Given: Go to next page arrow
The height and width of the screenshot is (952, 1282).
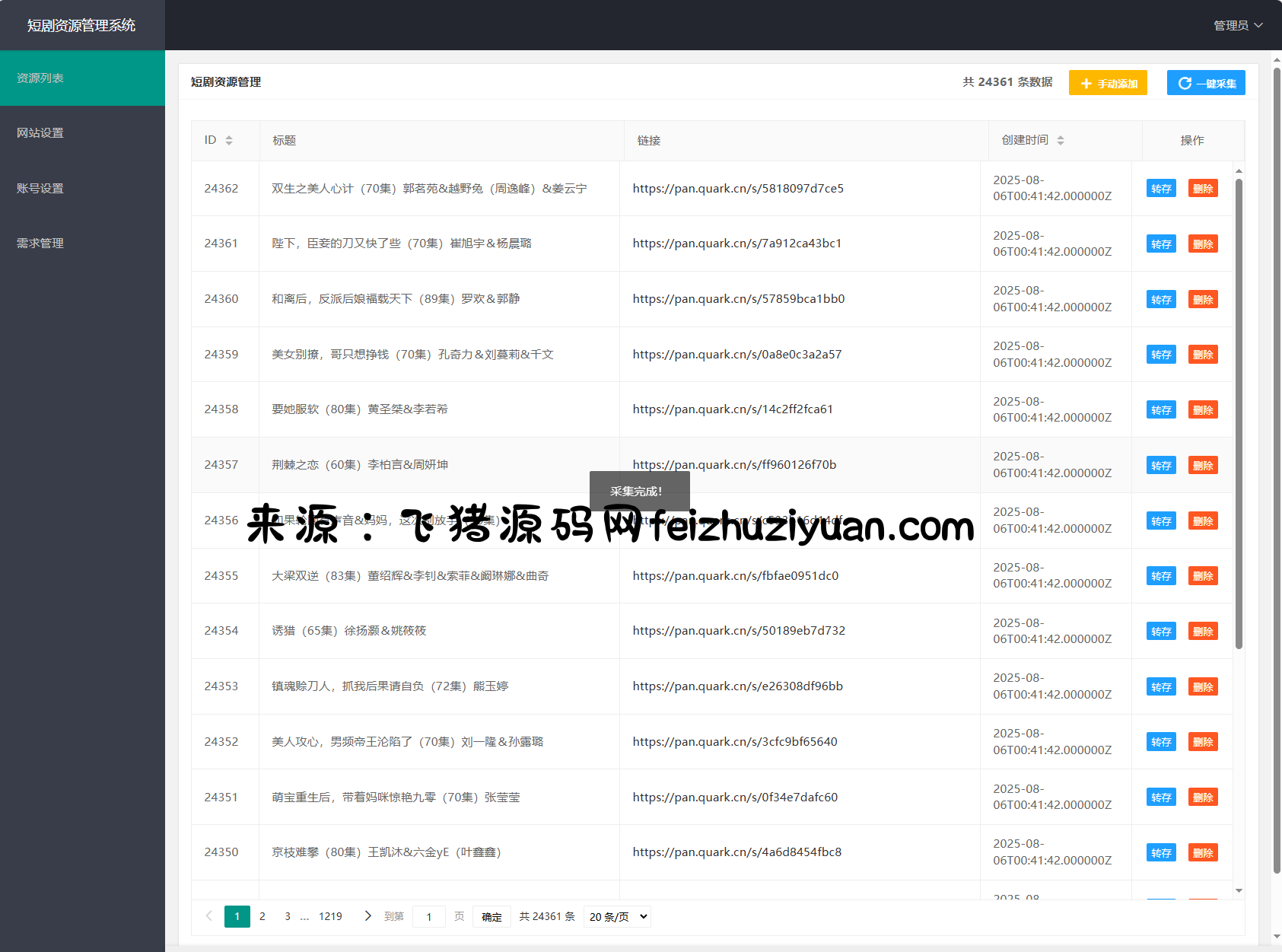Looking at the screenshot, I should tap(367, 916).
